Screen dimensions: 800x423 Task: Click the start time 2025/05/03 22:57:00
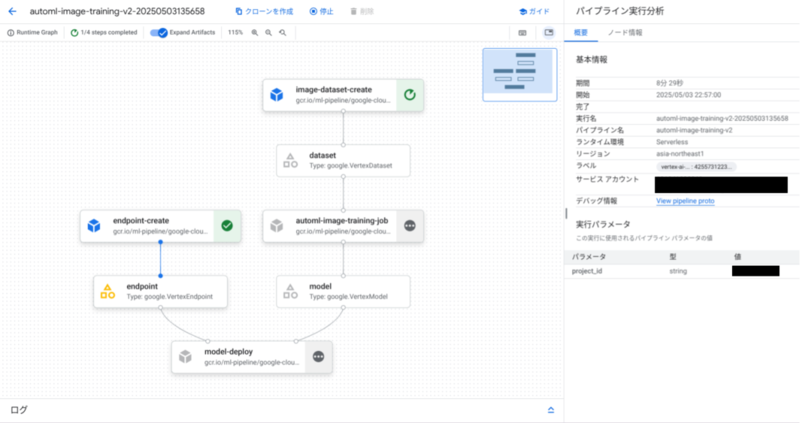point(688,95)
